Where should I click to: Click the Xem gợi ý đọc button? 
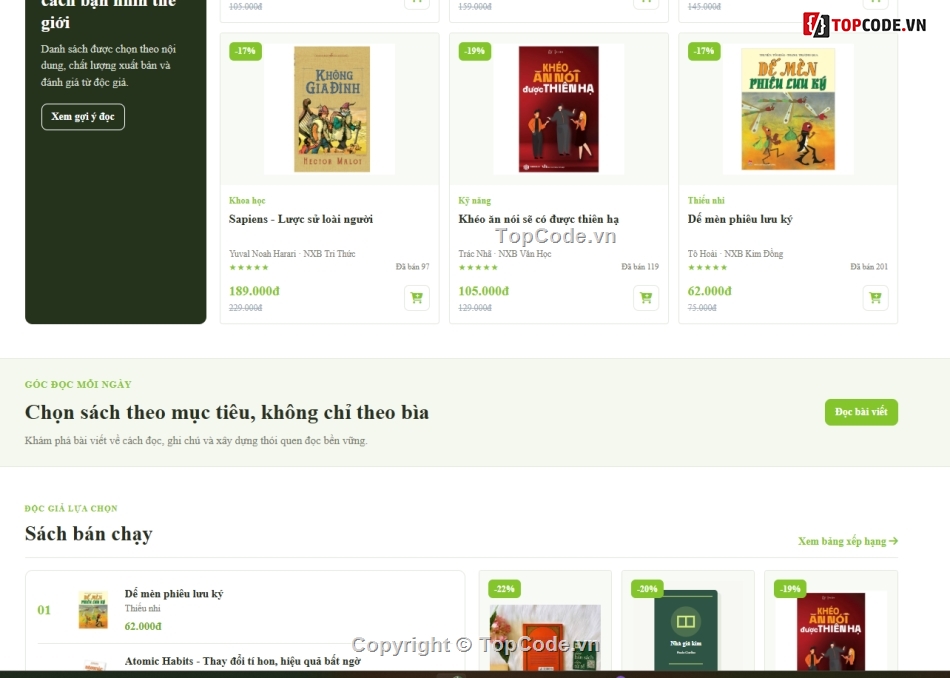coord(83,117)
